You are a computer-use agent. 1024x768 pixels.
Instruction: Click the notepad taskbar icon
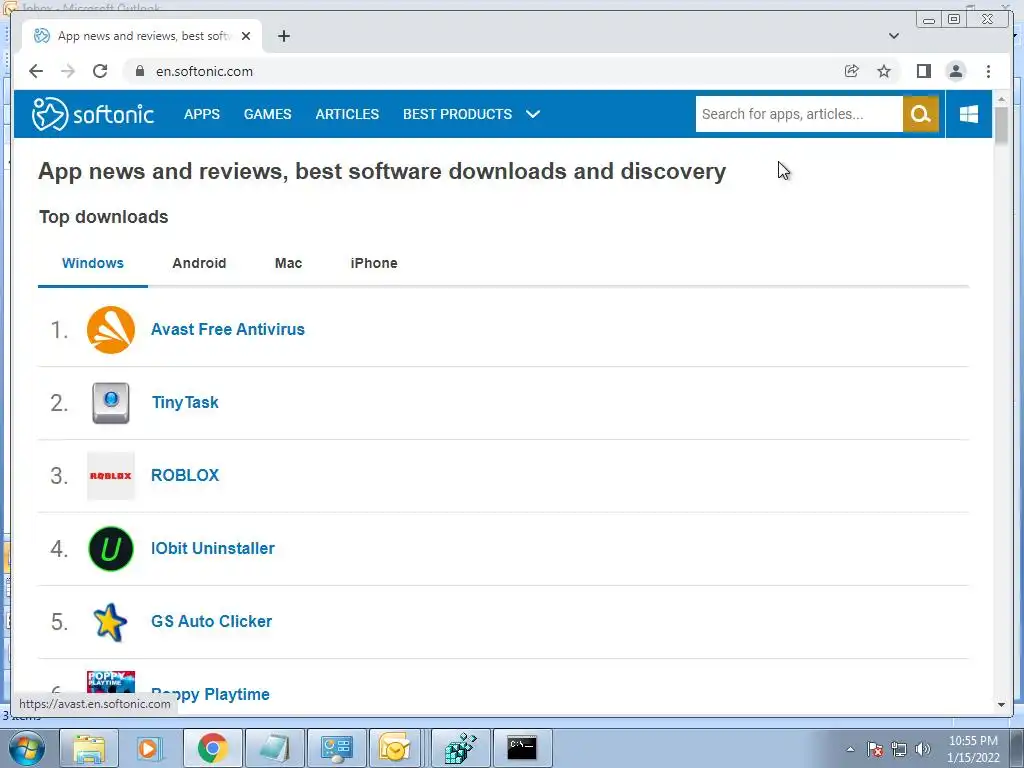click(274, 748)
